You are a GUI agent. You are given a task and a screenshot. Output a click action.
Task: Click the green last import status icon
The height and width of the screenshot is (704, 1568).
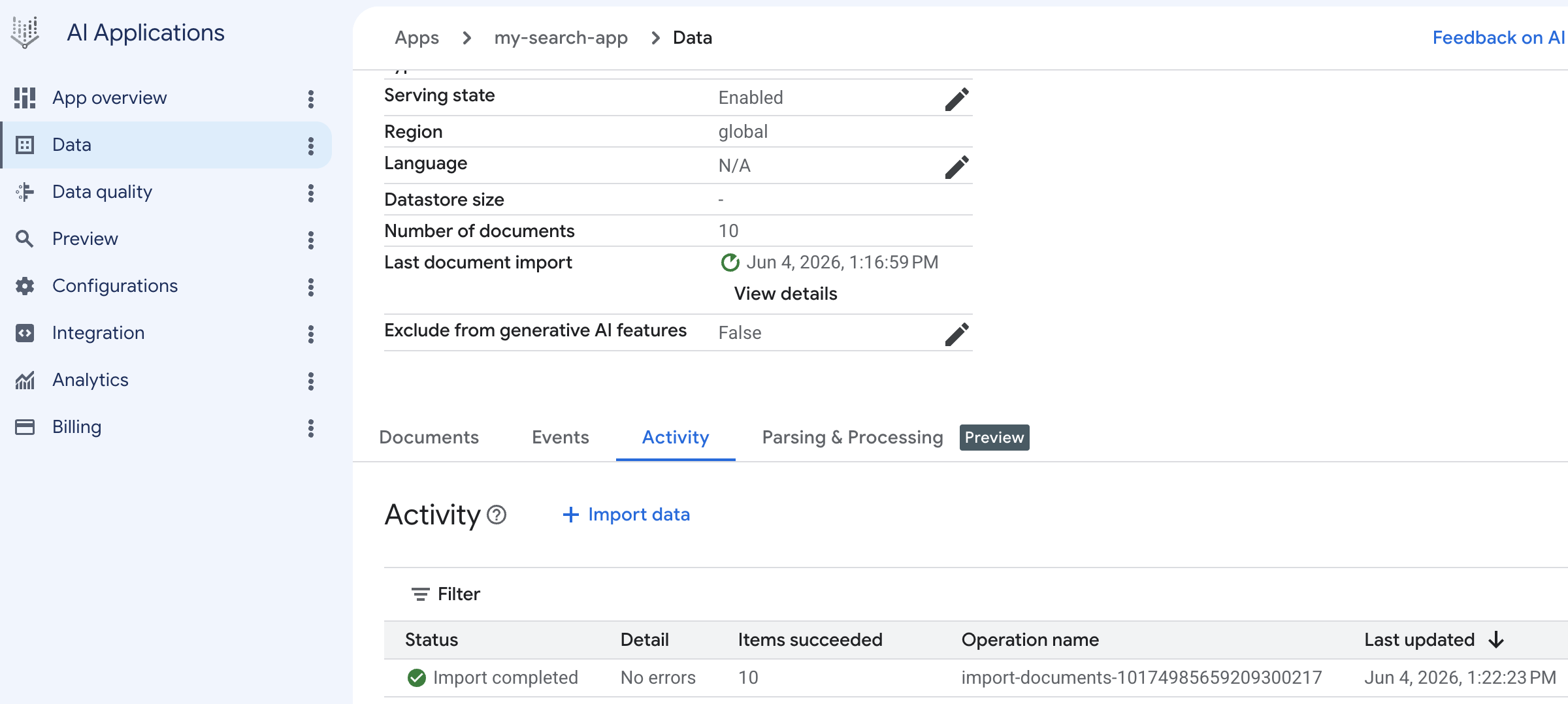tap(730, 263)
